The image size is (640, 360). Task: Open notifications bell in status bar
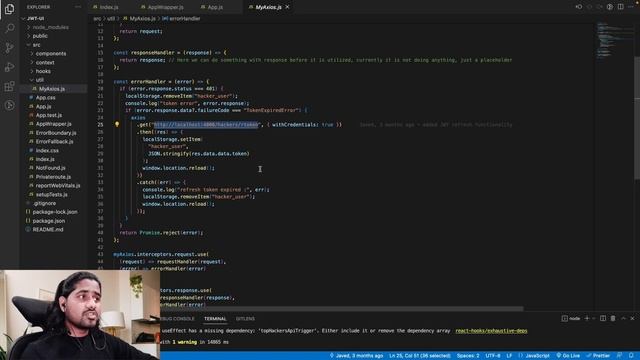[631, 356]
